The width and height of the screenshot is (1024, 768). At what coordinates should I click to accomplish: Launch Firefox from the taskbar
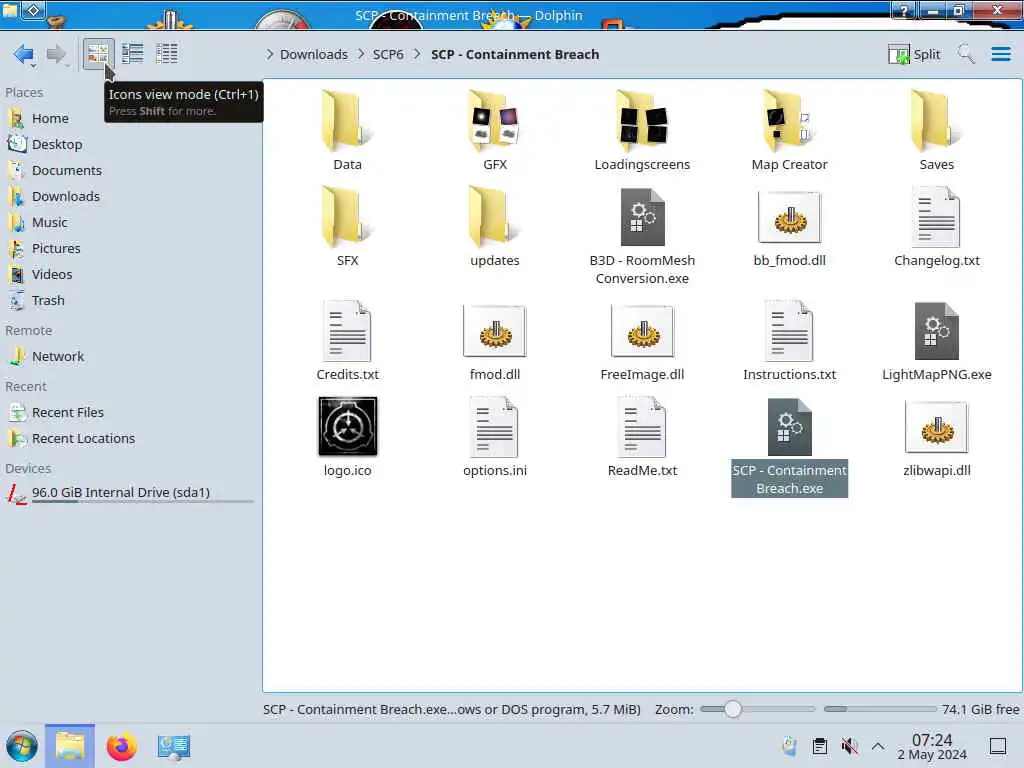[121, 746]
